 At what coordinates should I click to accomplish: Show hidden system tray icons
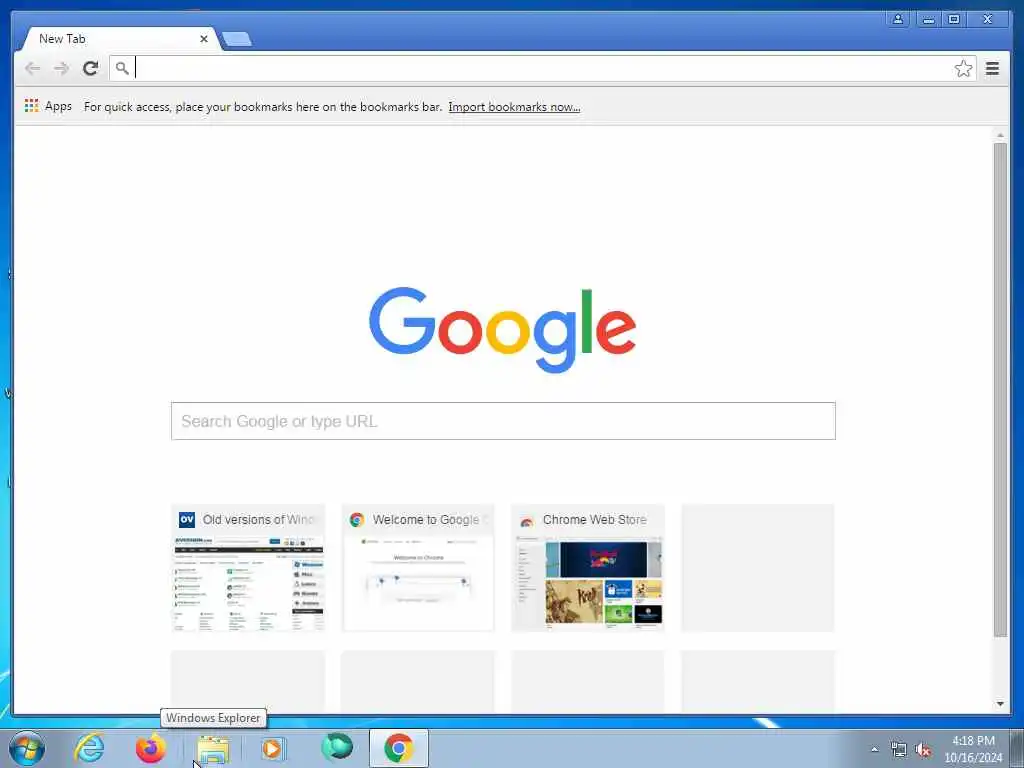pyautogui.click(x=874, y=749)
